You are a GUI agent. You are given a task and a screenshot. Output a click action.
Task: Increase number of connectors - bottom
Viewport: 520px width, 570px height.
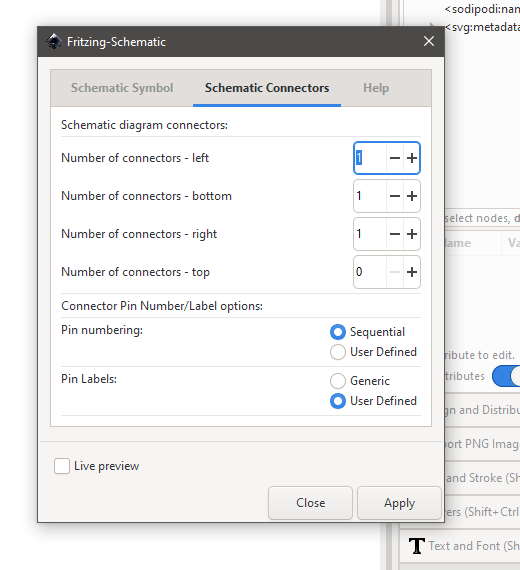pos(412,196)
